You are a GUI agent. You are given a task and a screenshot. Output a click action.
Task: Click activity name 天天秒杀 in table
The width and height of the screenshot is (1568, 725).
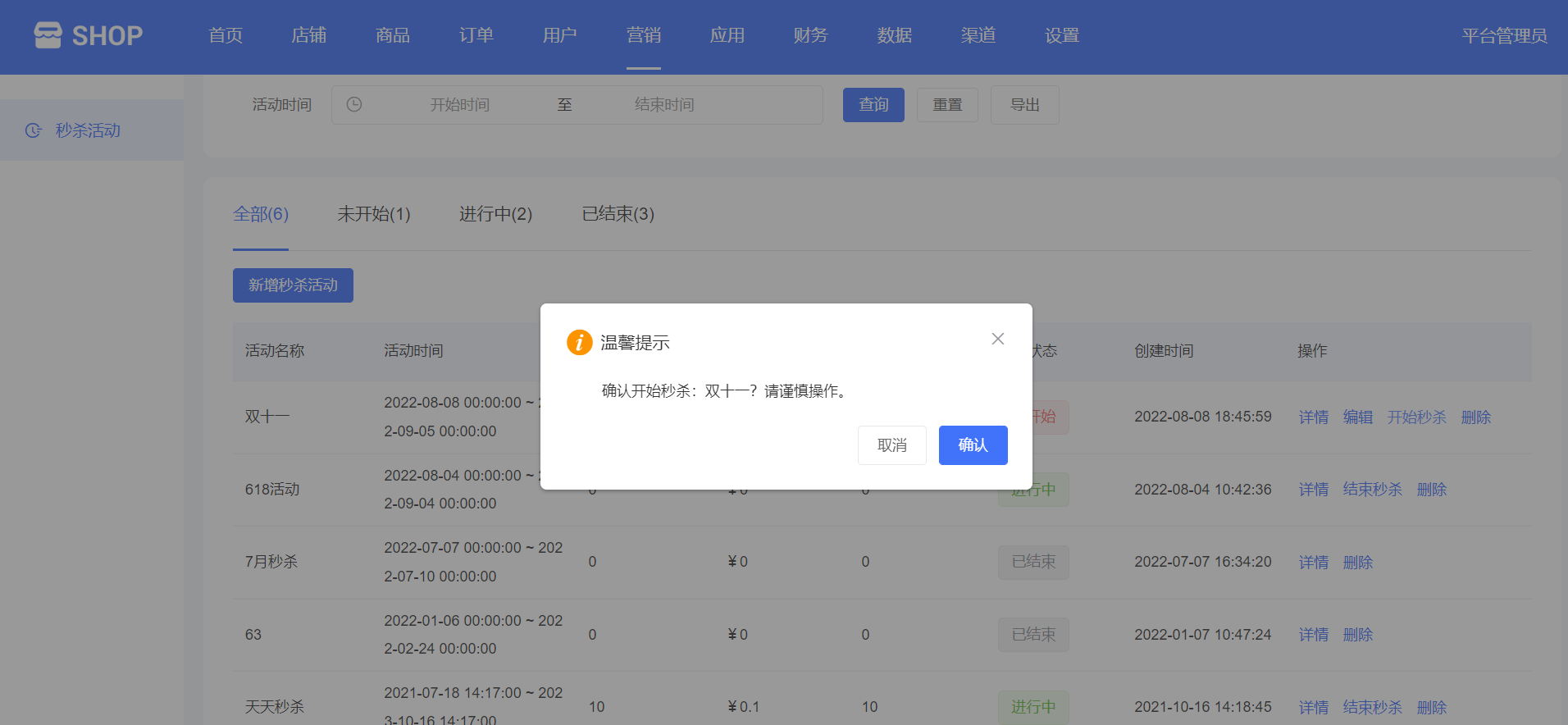point(275,707)
